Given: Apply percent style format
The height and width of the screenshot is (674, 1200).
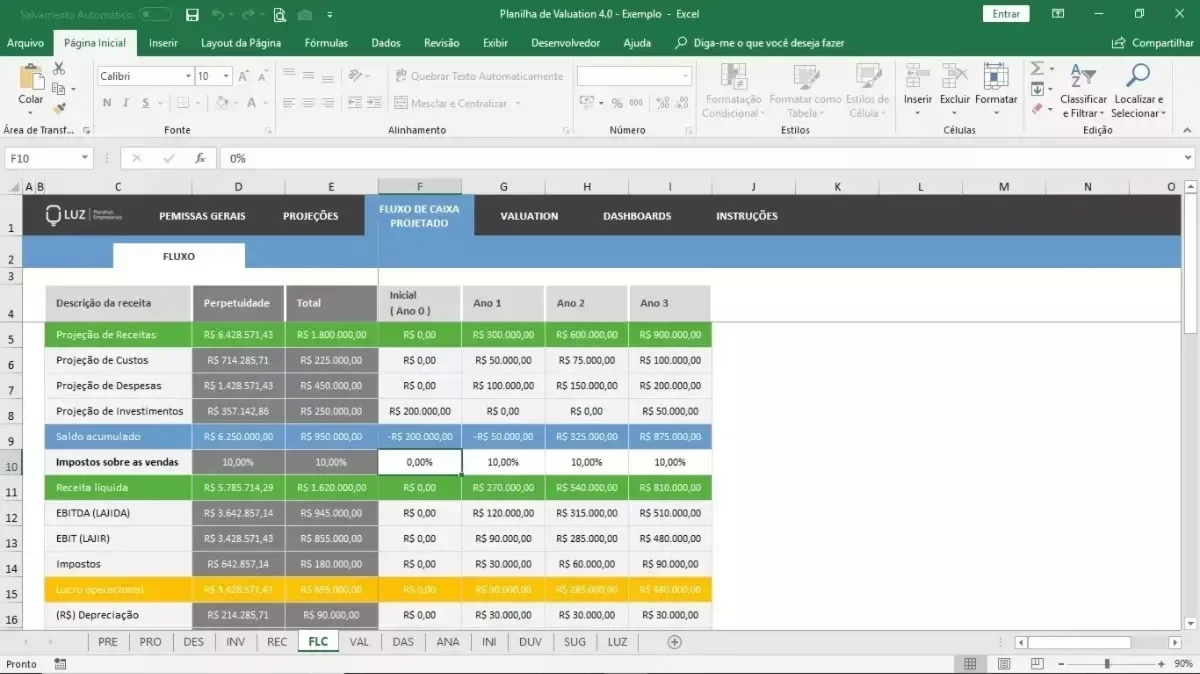Looking at the screenshot, I should tap(617, 103).
